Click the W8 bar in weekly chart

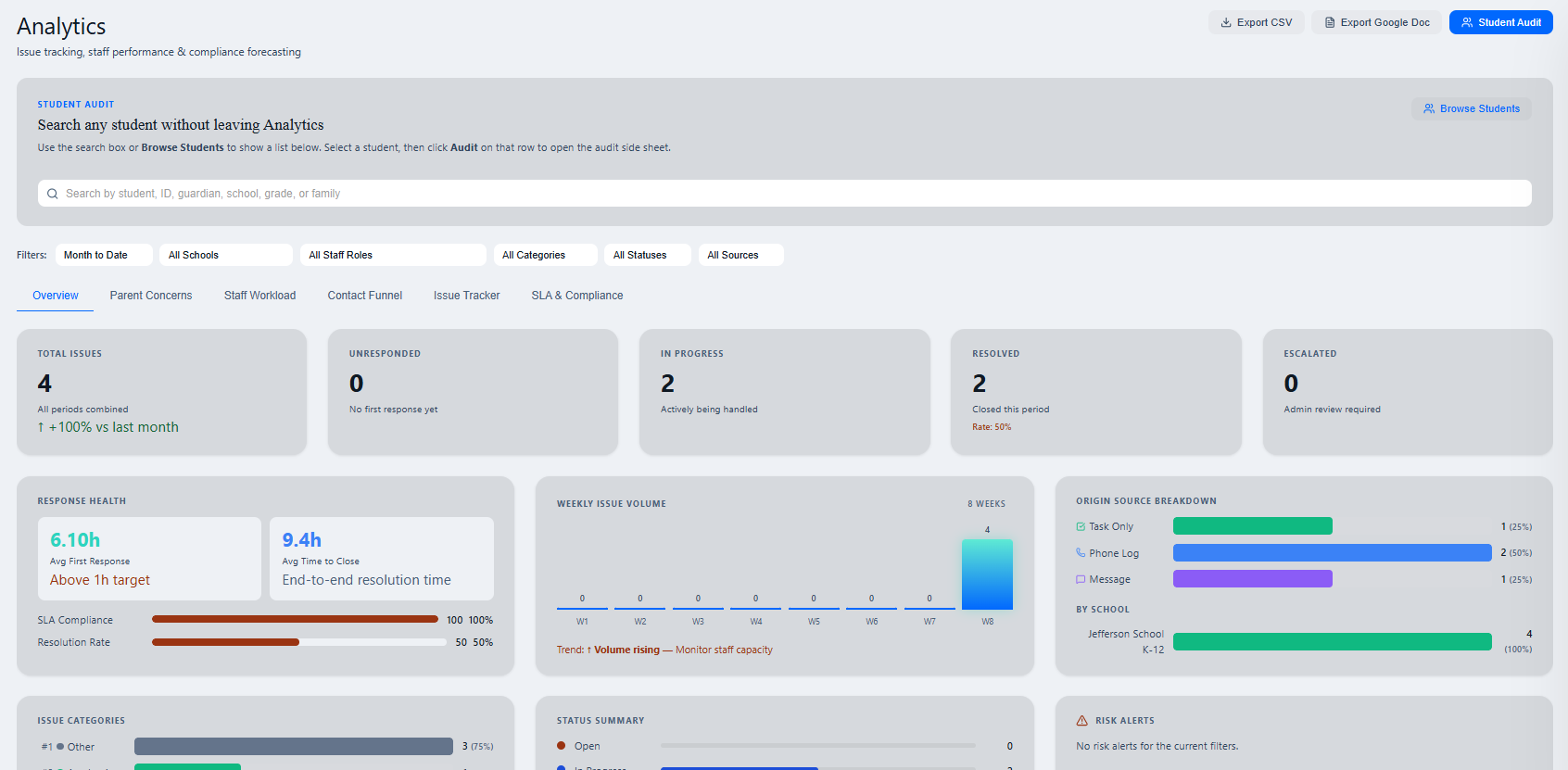pos(987,574)
